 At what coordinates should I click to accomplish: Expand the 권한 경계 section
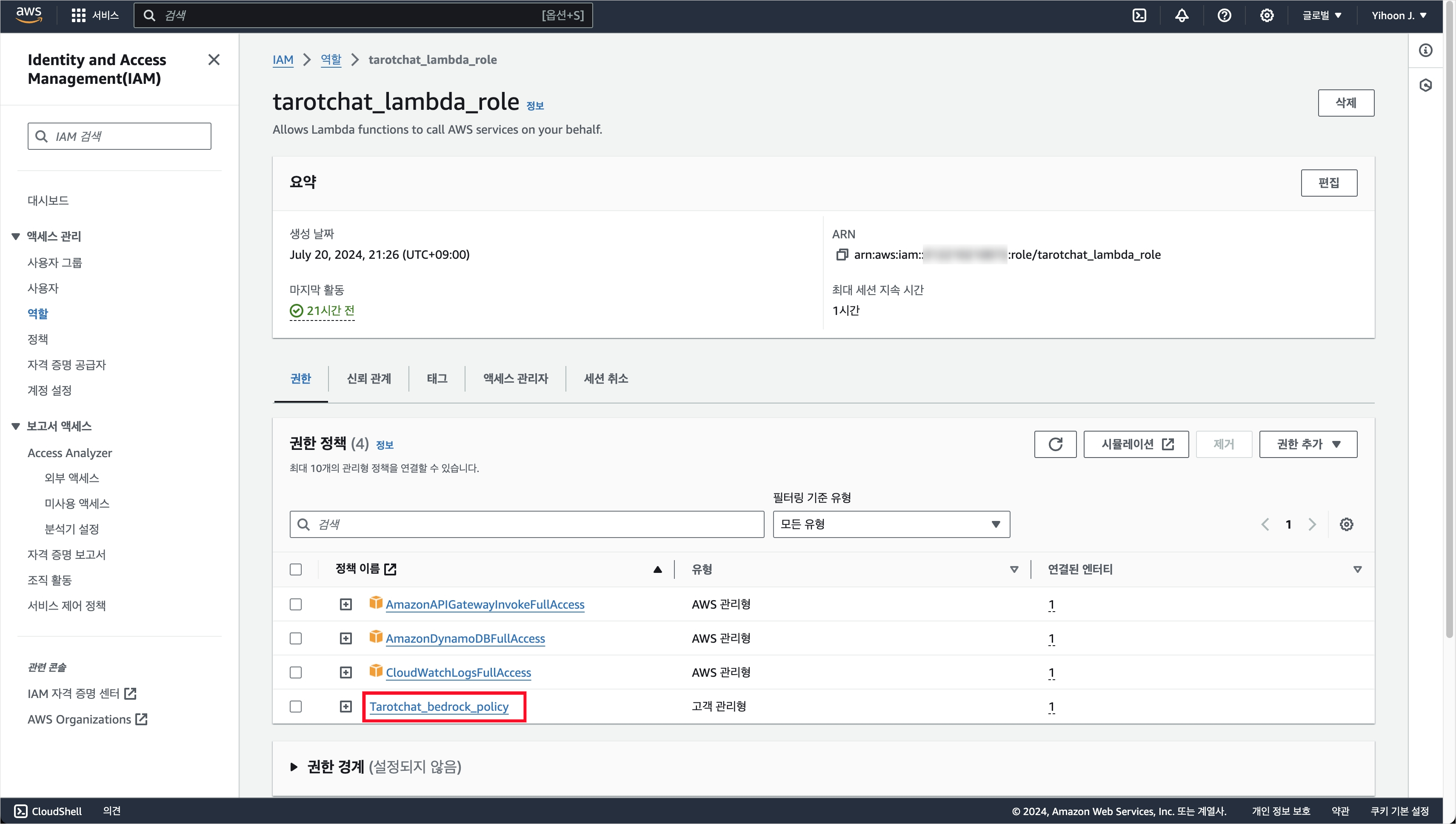pos(294,767)
